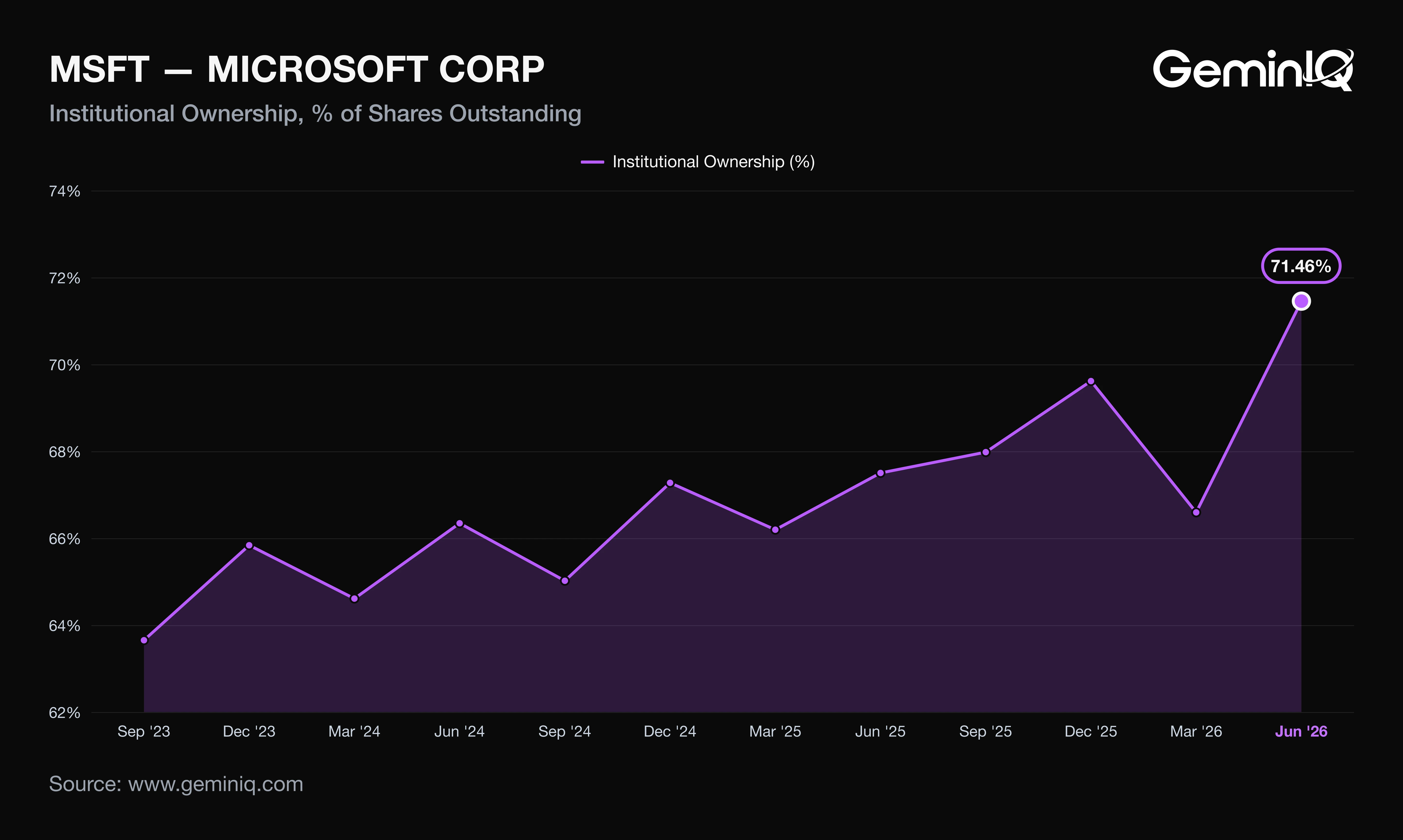Select the Dec '23 data point
The width and height of the screenshot is (1403, 840).
tap(249, 546)
